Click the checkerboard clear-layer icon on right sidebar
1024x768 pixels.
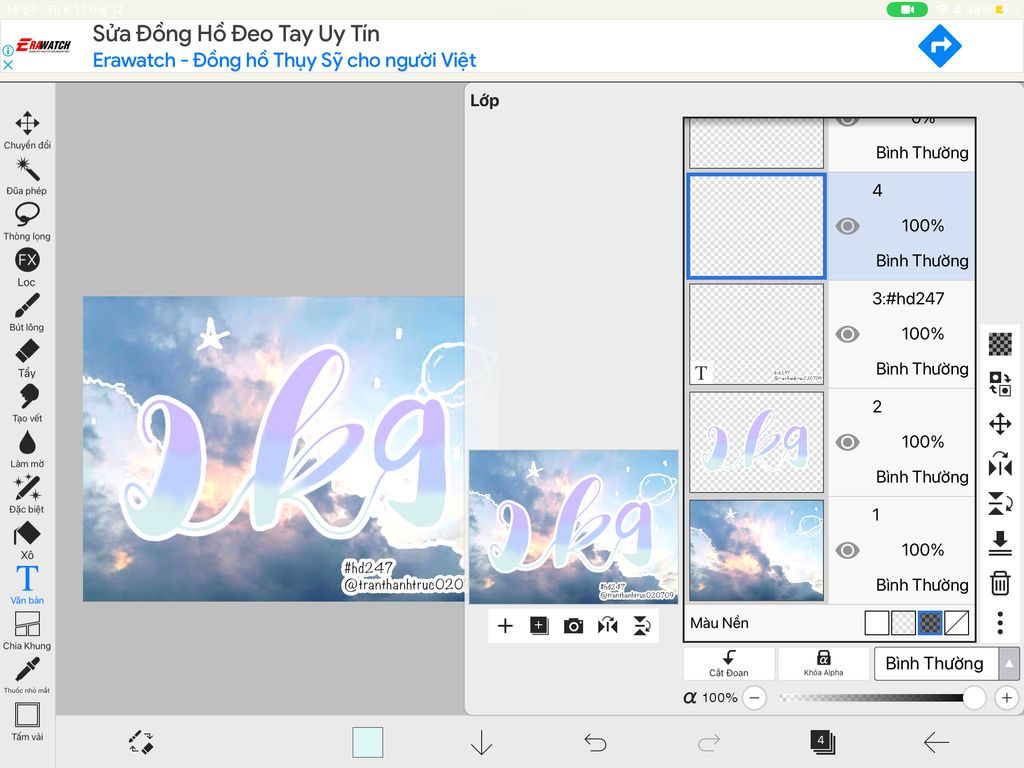tap(1000, 344)
